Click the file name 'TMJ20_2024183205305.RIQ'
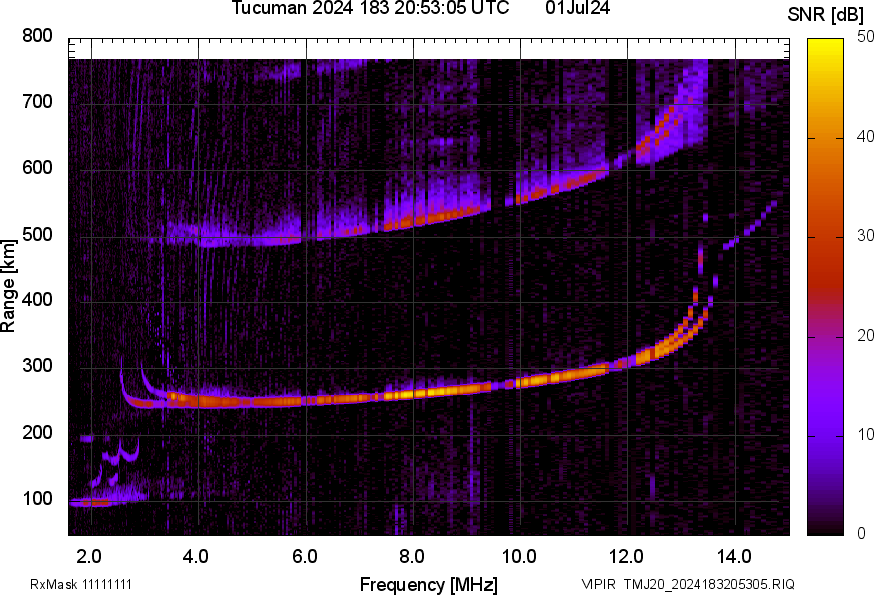Screen dimensions: 874x595 (709, 584)
